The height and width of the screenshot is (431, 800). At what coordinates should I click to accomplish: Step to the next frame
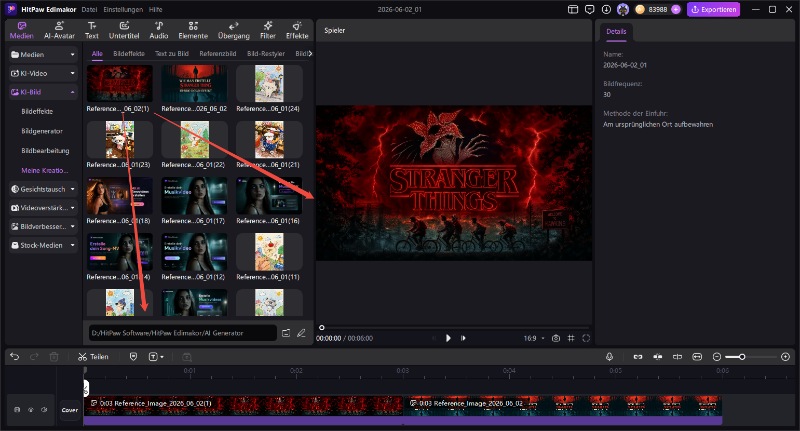[463, 338]
